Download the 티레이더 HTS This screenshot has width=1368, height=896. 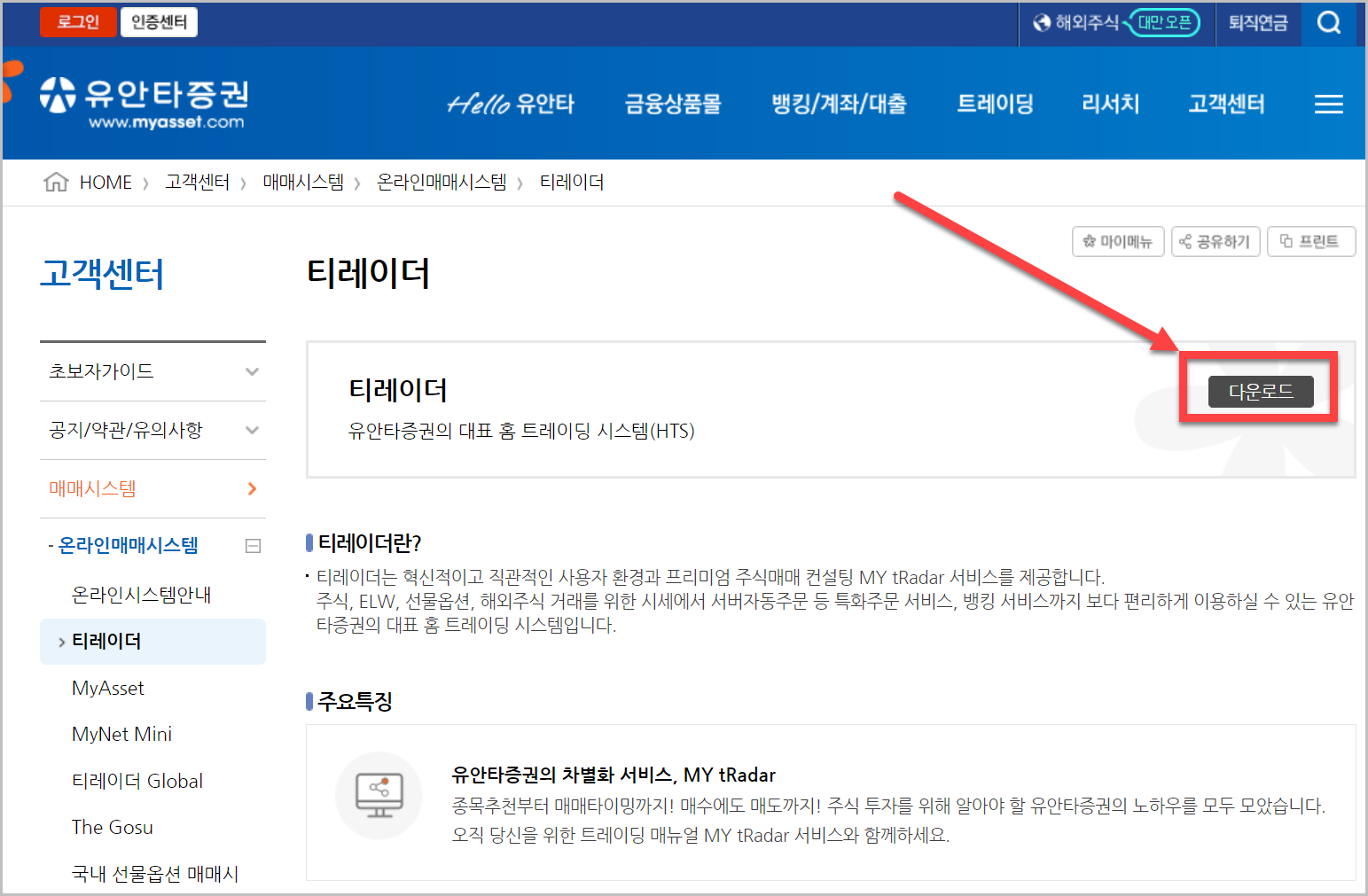(x=1260, y=391)
